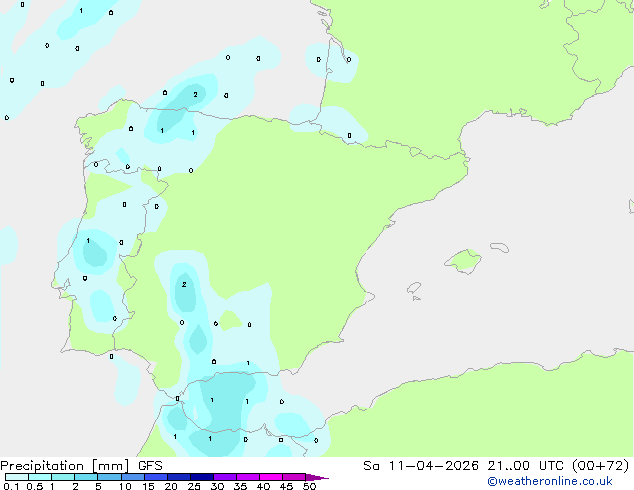634x490 pixels.
Task: Click the 45–50 mm legend color swatch
Action: pyautogui.click(x=294, y=477)
